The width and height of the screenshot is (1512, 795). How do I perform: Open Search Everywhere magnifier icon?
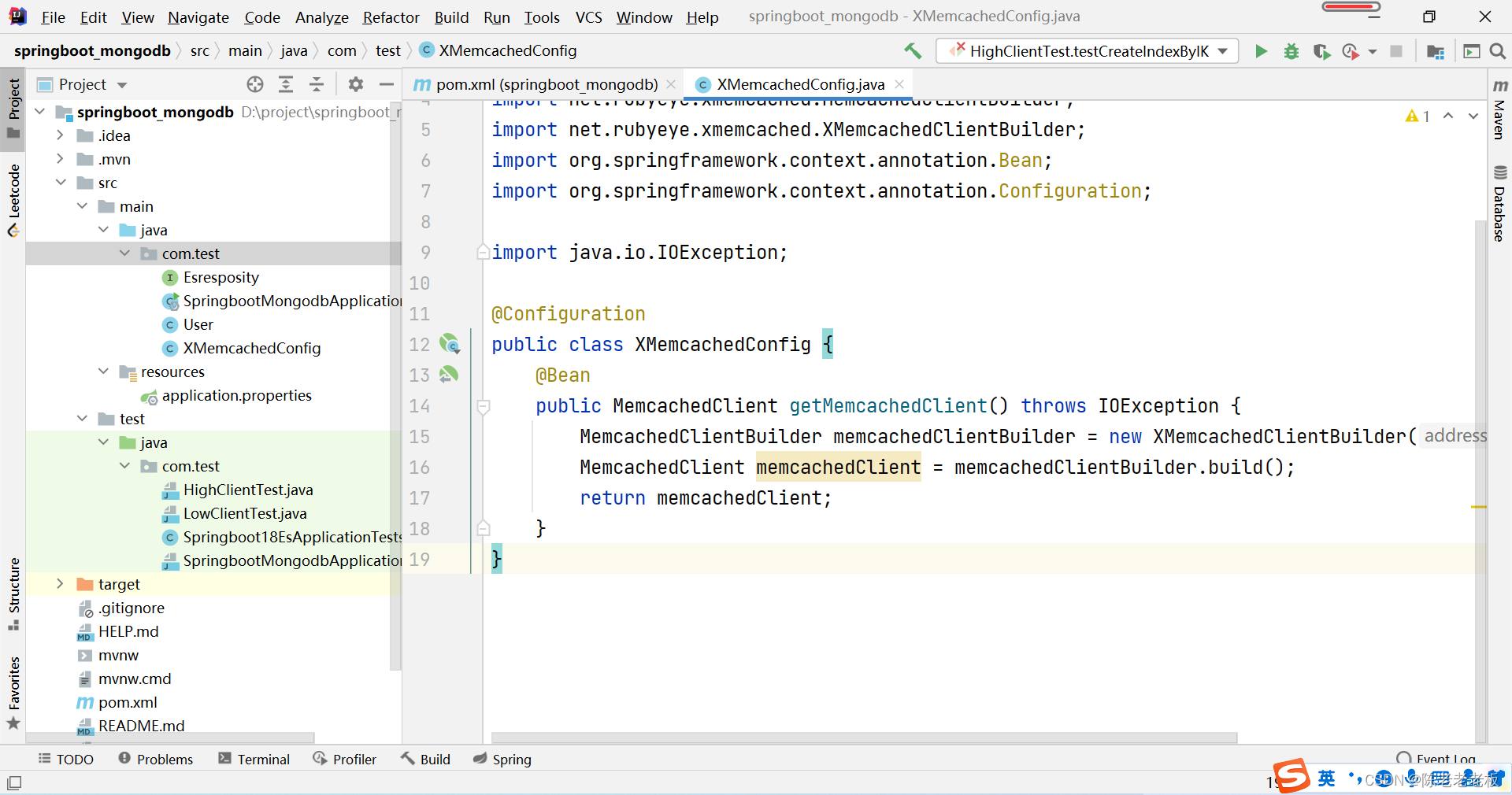point(1498,51)
